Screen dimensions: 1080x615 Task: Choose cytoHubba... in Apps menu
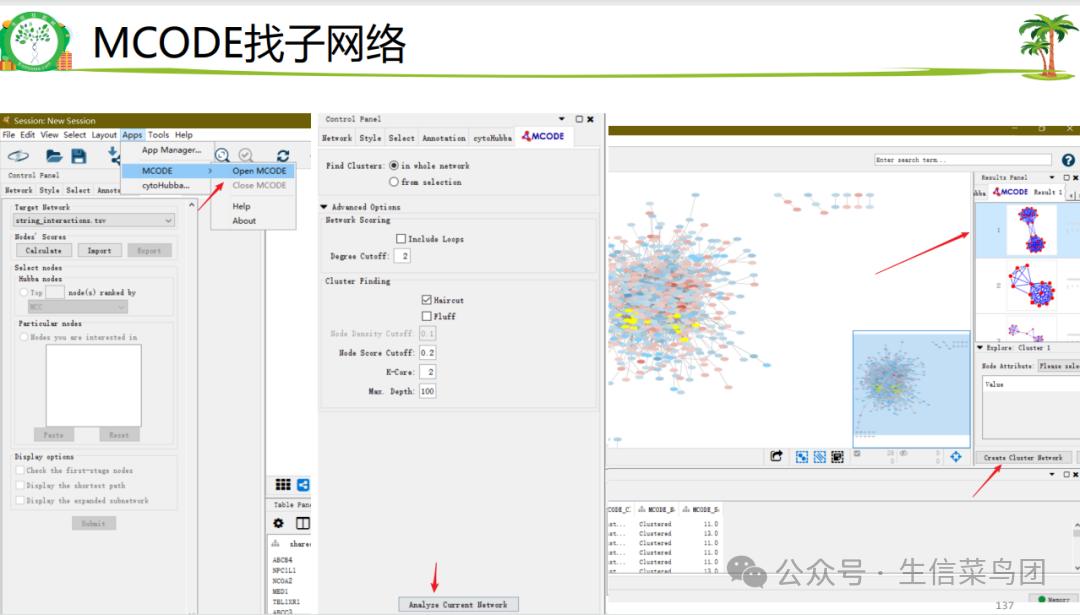(165, 185)
